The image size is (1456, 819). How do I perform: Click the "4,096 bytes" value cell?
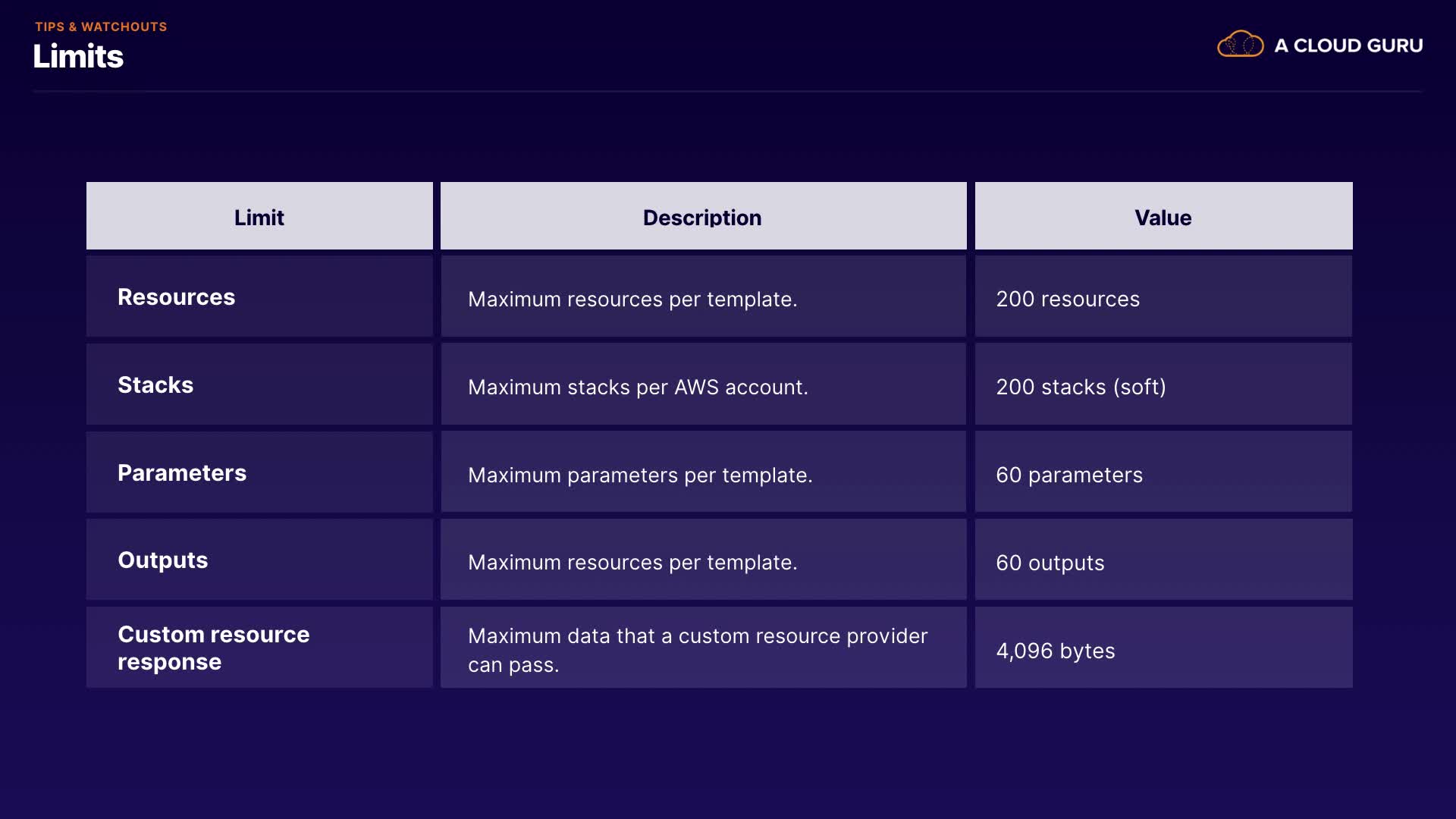coord(1056,651)
